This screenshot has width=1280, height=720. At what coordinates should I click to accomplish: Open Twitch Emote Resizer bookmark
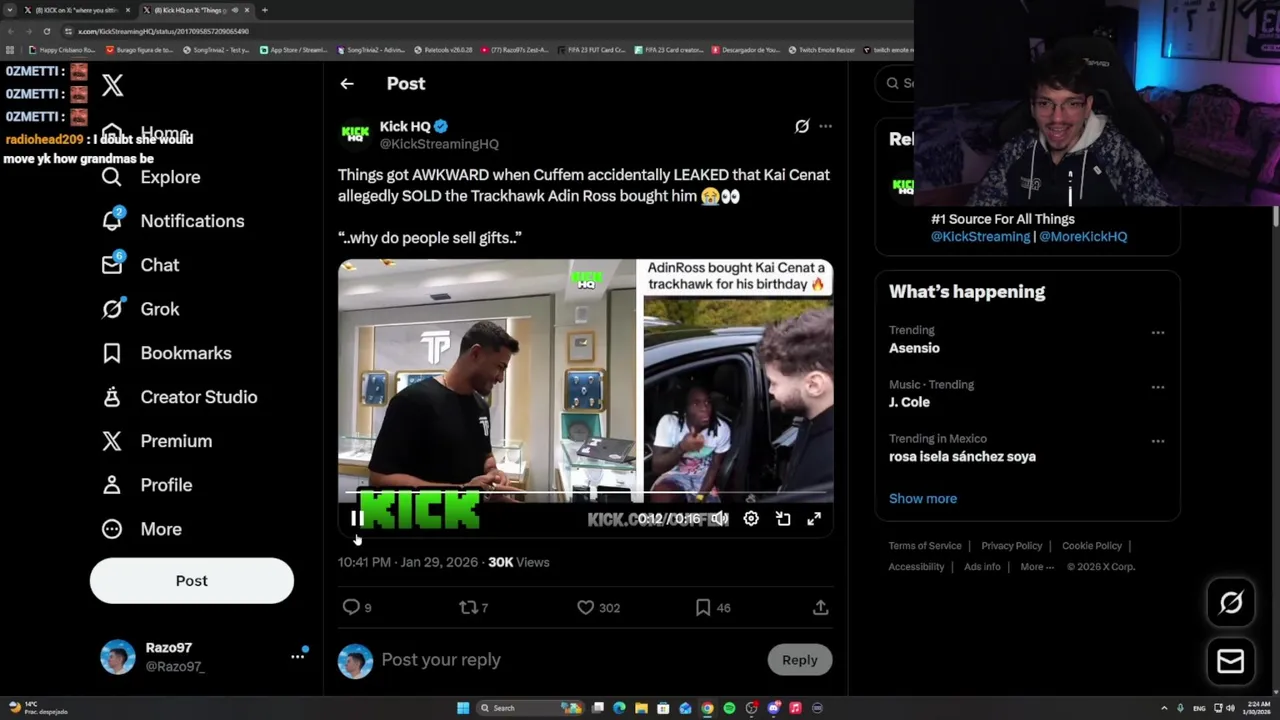pyautogui.click(x=821, y=50)
